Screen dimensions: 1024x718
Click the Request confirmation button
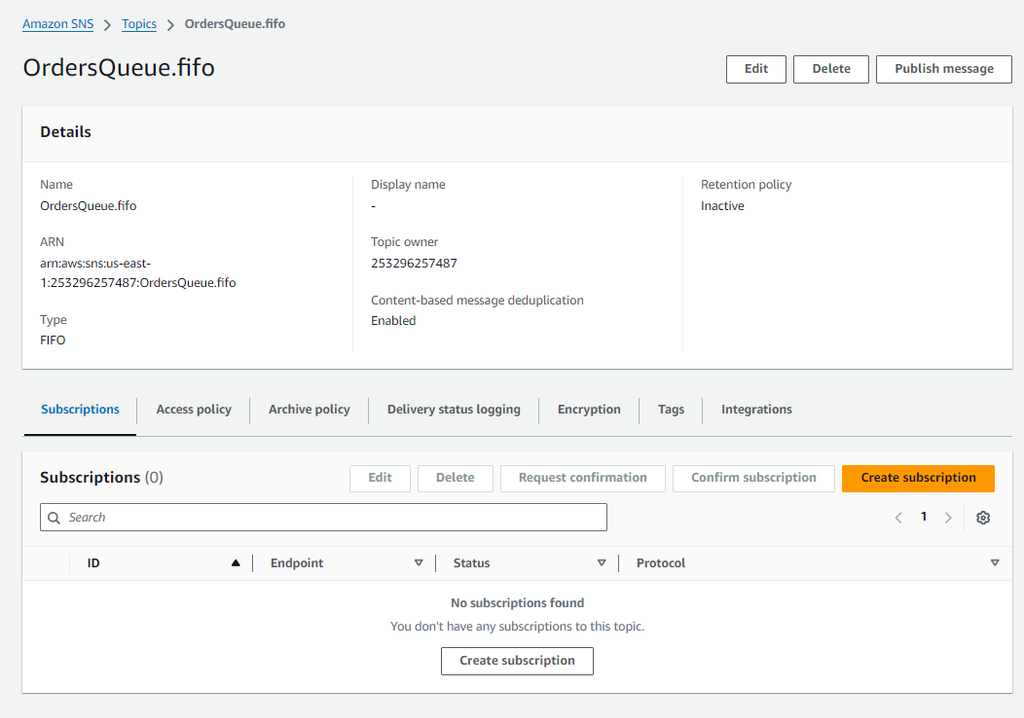[582, 478]
